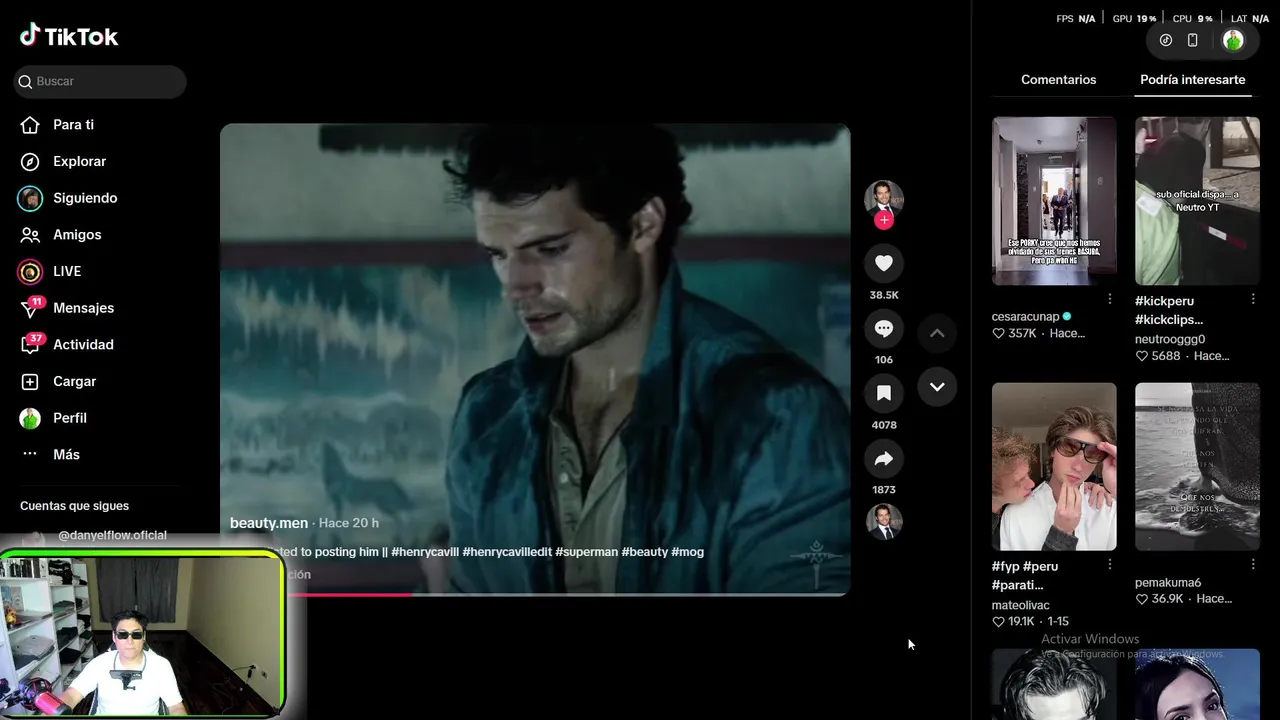This screenshot has width=1280, height=720.
Task: Click the #beauty hashtag
Action: click(x=644, y=552)
